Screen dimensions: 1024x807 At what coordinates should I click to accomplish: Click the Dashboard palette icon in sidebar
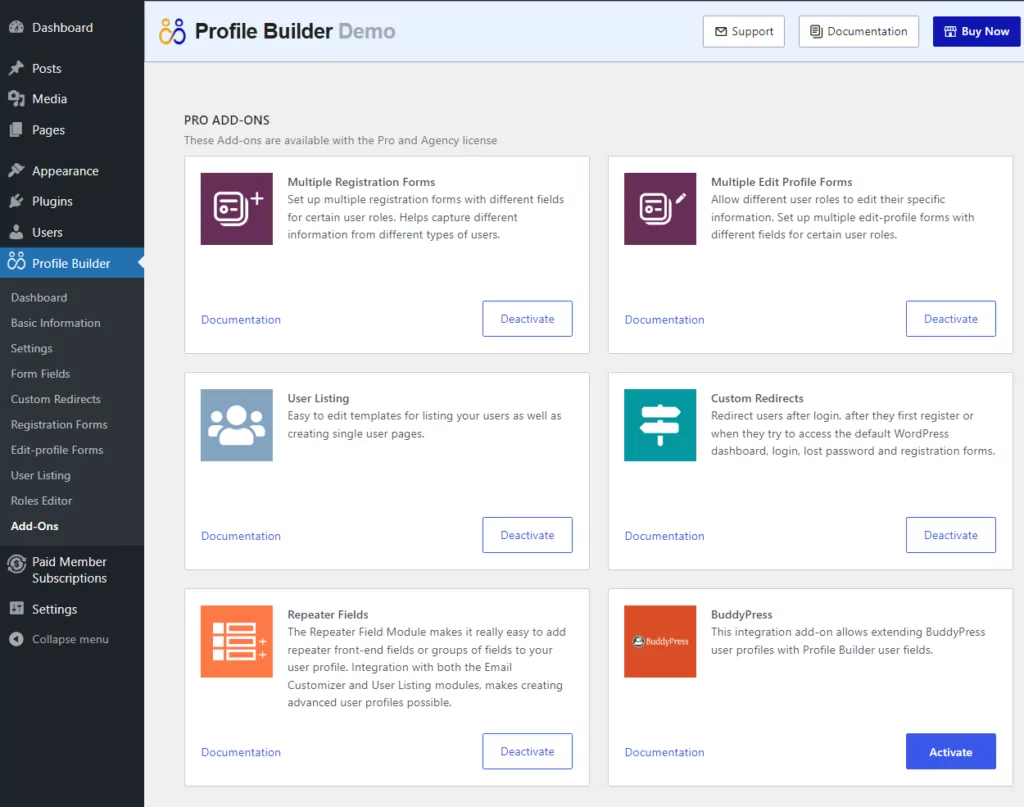16,27
